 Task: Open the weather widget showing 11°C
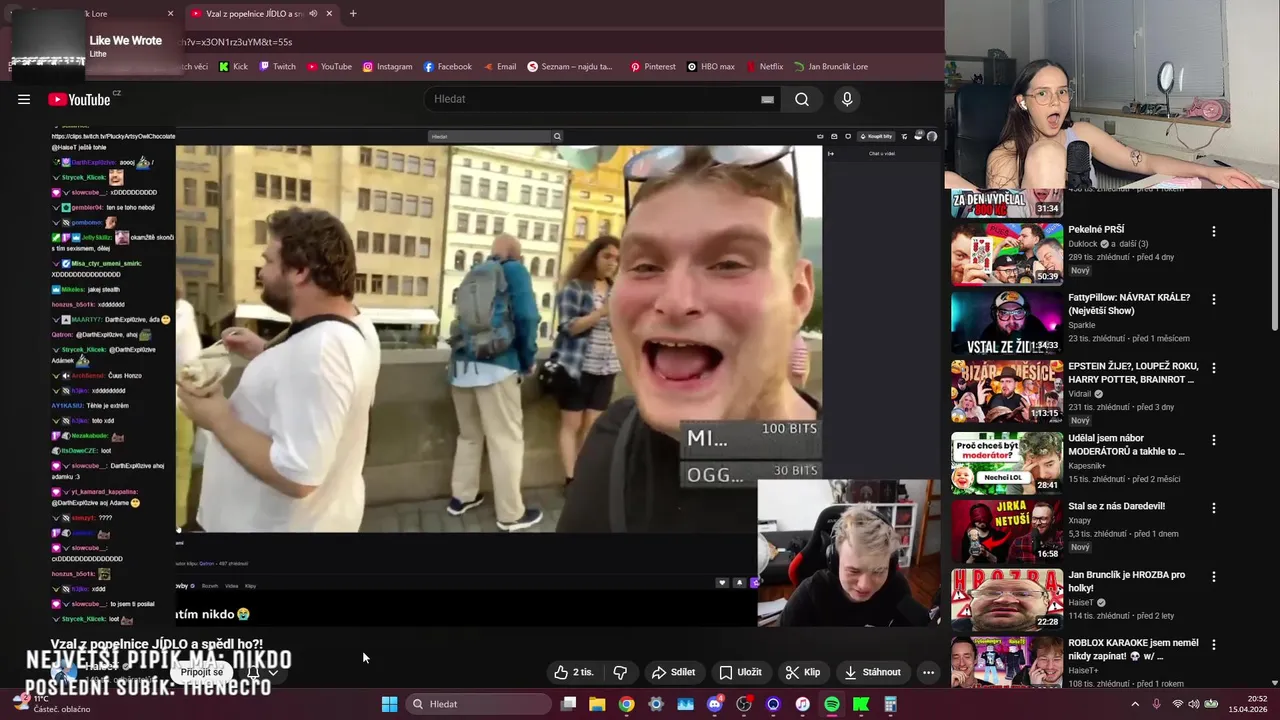[x=52, y=704]
